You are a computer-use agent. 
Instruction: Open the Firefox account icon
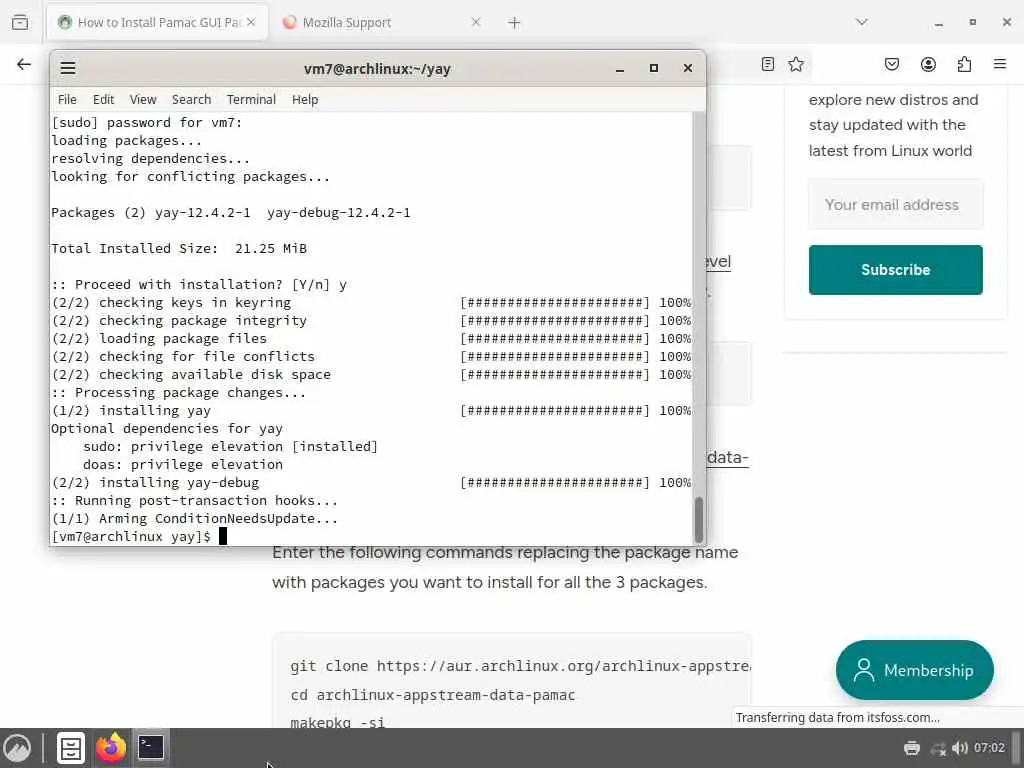point(928,64)
